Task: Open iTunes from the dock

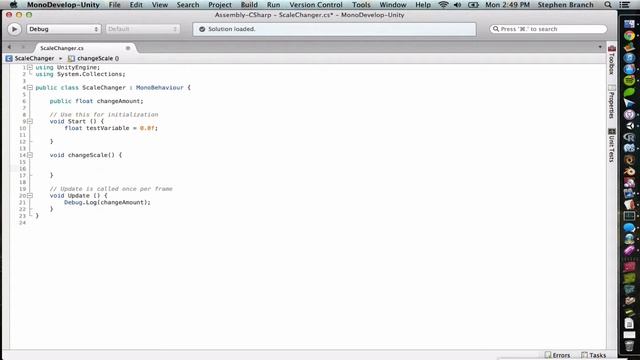Action: (x=629, y=58)
